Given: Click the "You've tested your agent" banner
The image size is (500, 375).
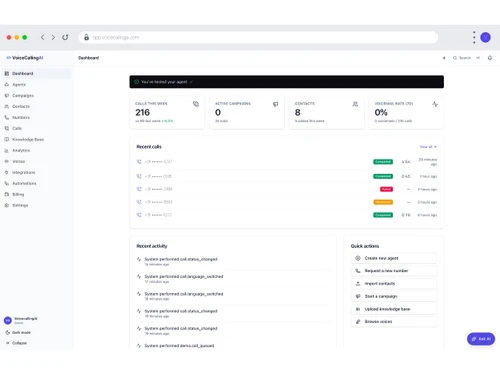Looking at the screenshot, I should tap(286, 82).
